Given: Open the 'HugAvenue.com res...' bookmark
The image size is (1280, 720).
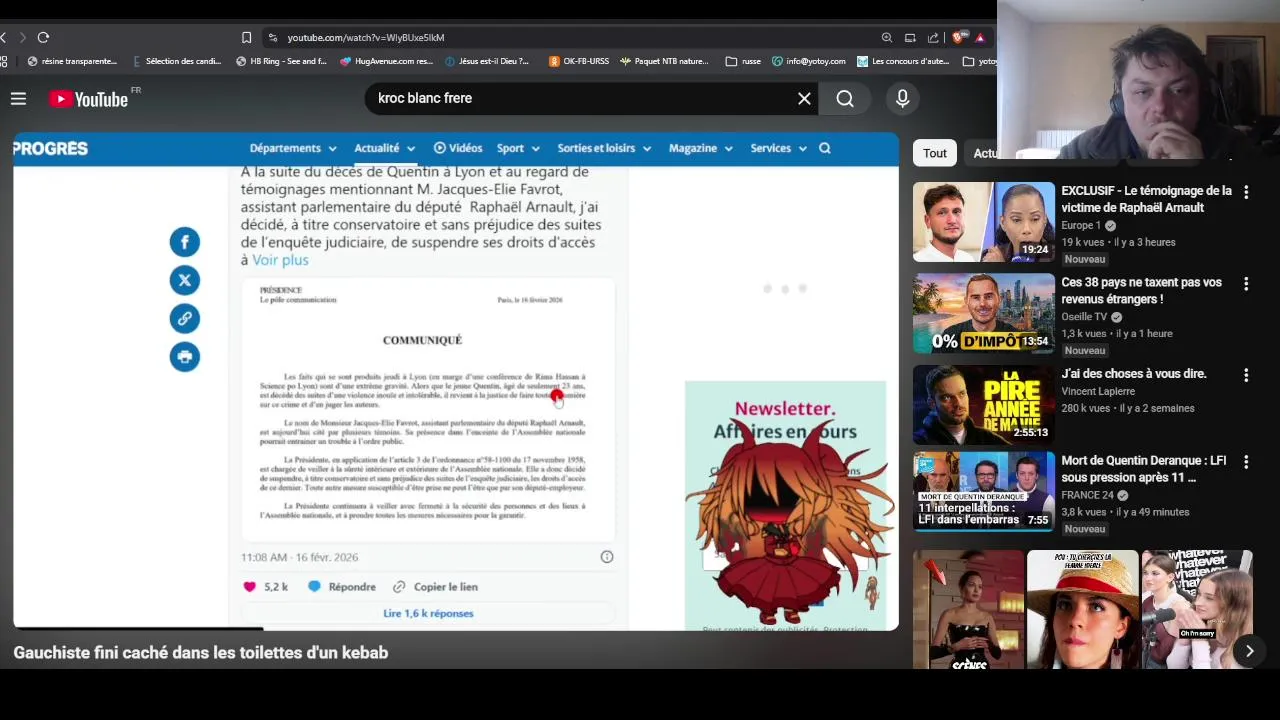Looking at the screenshot, I should click(x=387, y=61).
